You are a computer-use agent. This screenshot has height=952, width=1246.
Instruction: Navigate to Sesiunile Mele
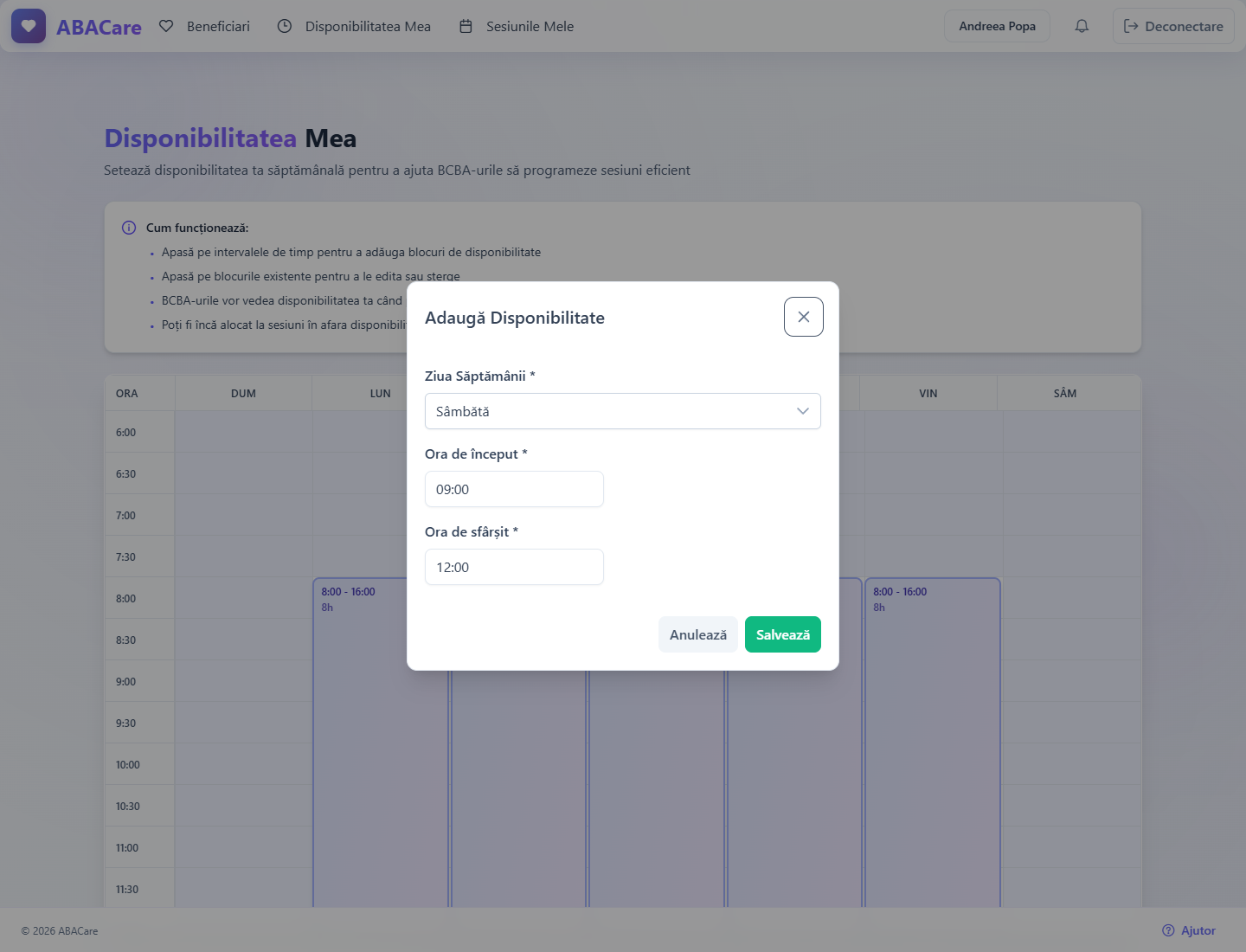pyautogui.click(x=517, y=26)
